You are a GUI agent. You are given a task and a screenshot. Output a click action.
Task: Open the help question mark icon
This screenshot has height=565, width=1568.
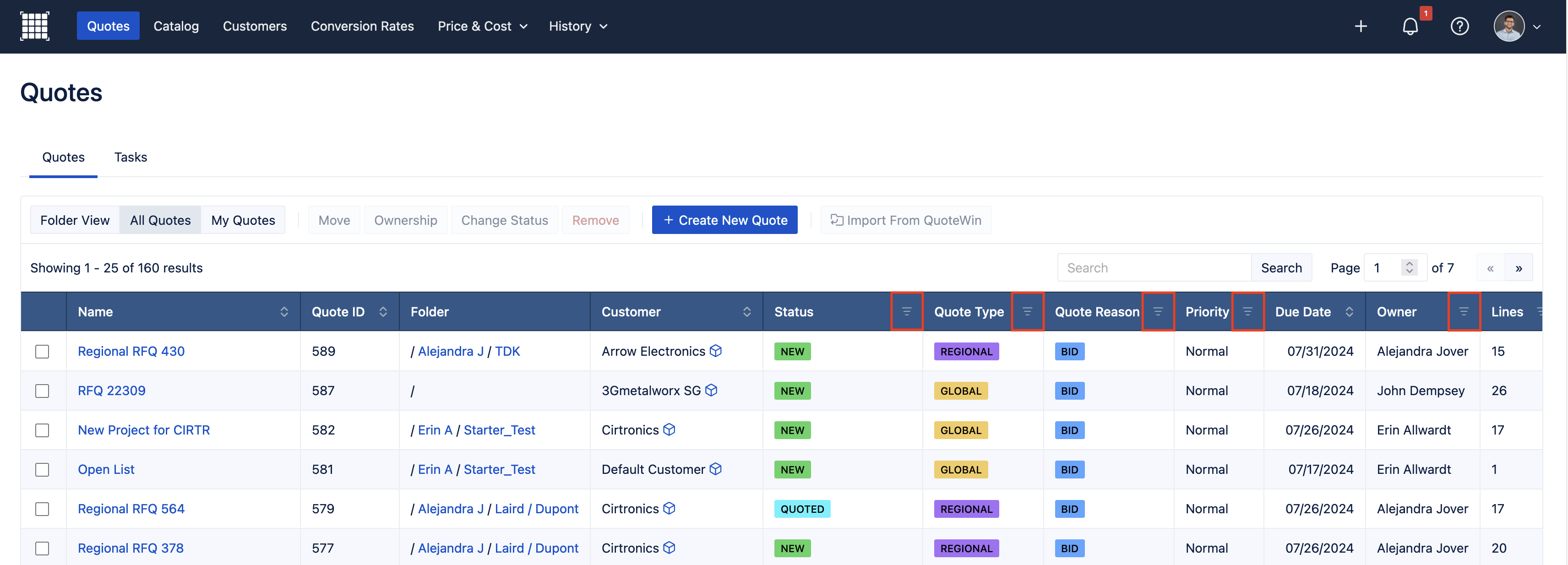pyautogui.click(x=1459, y=26)
